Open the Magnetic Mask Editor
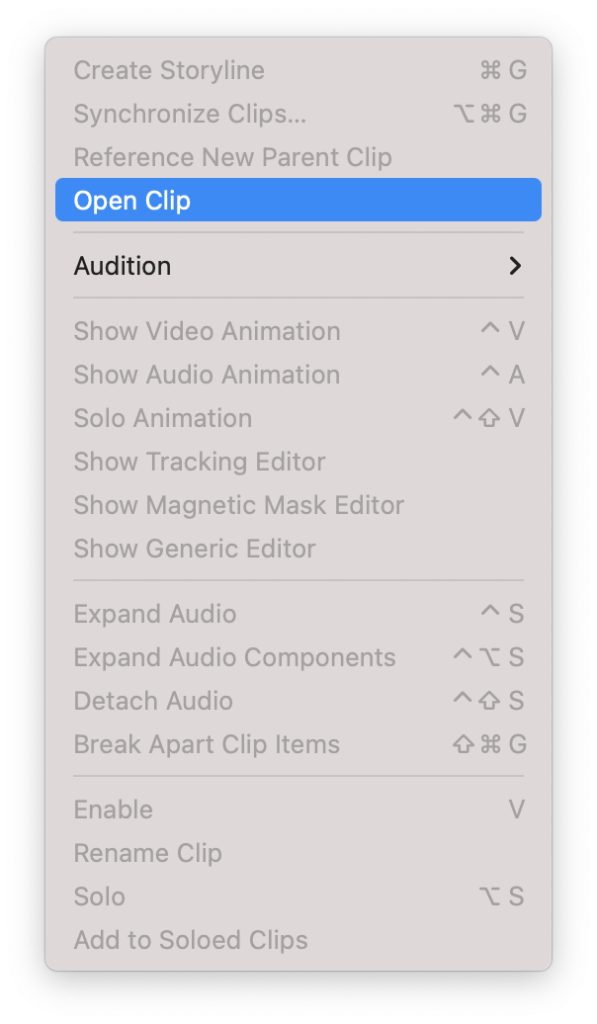Viewport: 597px width, 1024px height. (x=238, y=505)
